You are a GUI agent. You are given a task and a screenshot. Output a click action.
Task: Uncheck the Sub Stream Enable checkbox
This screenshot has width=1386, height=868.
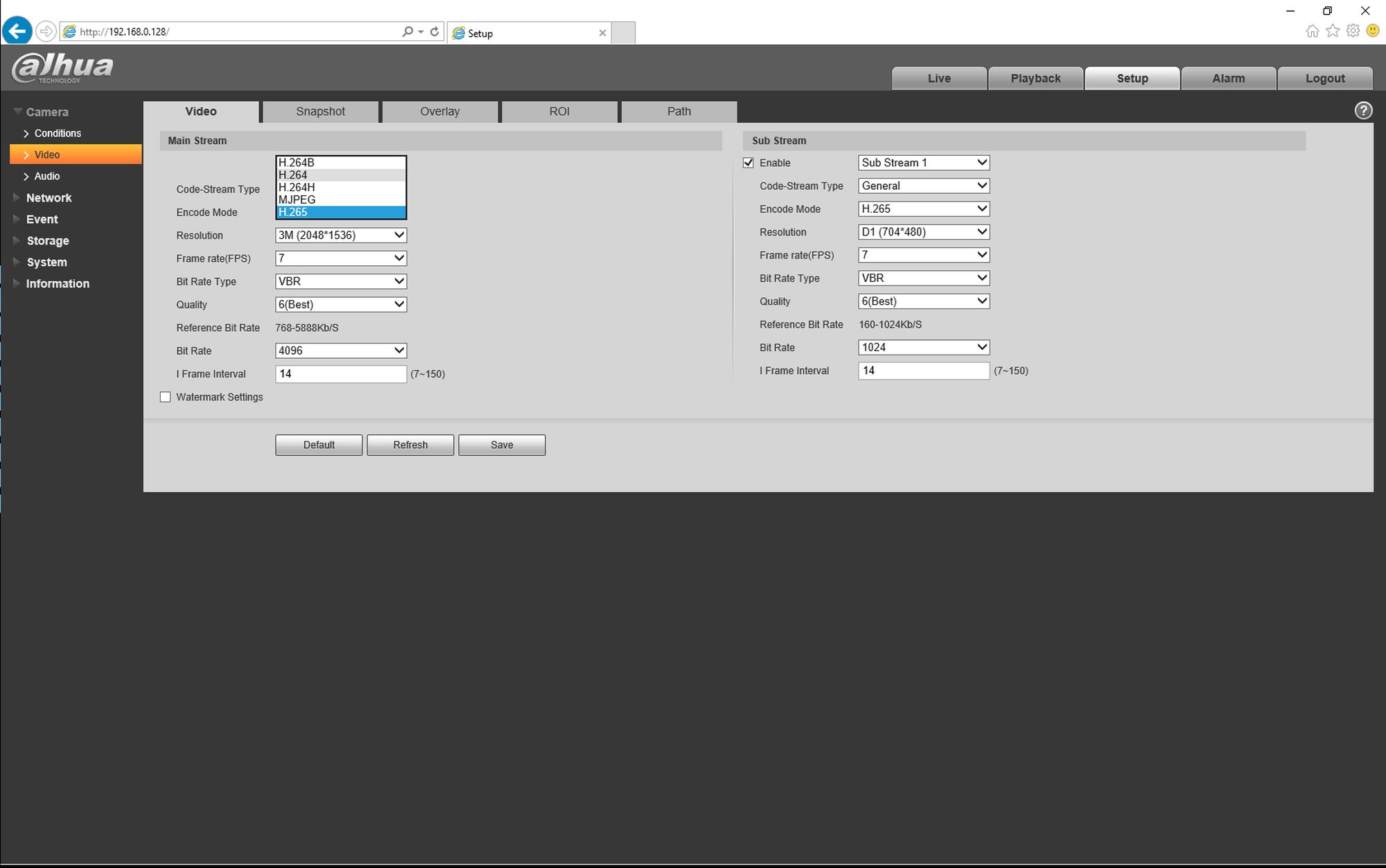point(748,163)
